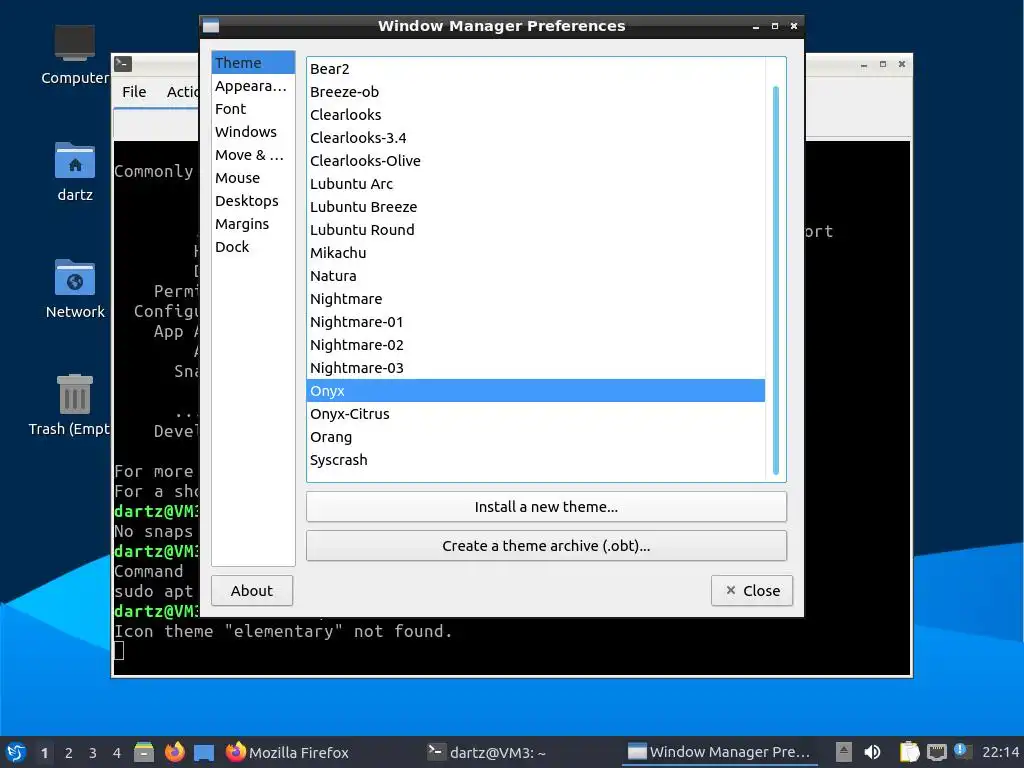Select the Syscrash theme
1024x768 pixels.
[x=536, y=459]
